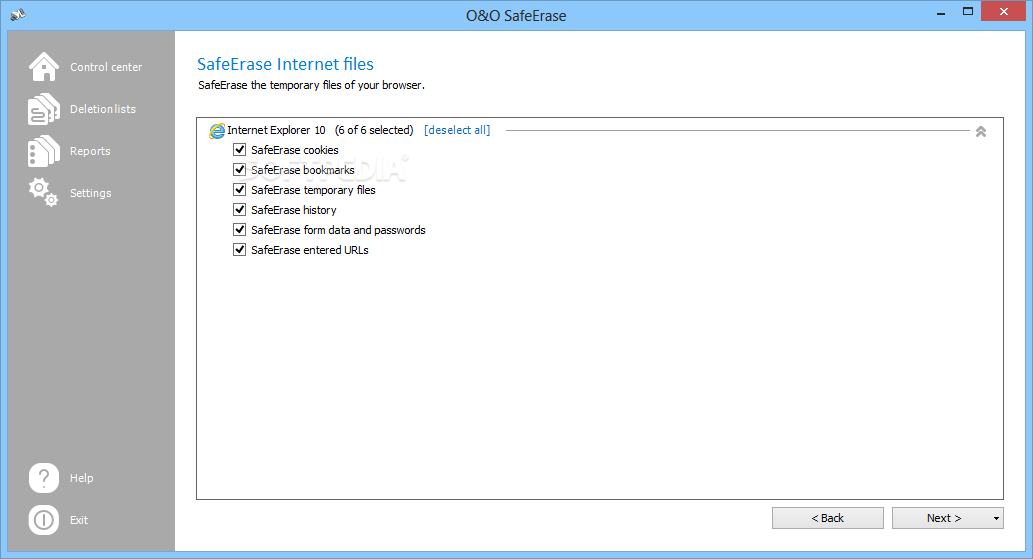Disable SafeErase form data and passwords
Viewport: 1033px width, 559px height.
click(240, 230)
